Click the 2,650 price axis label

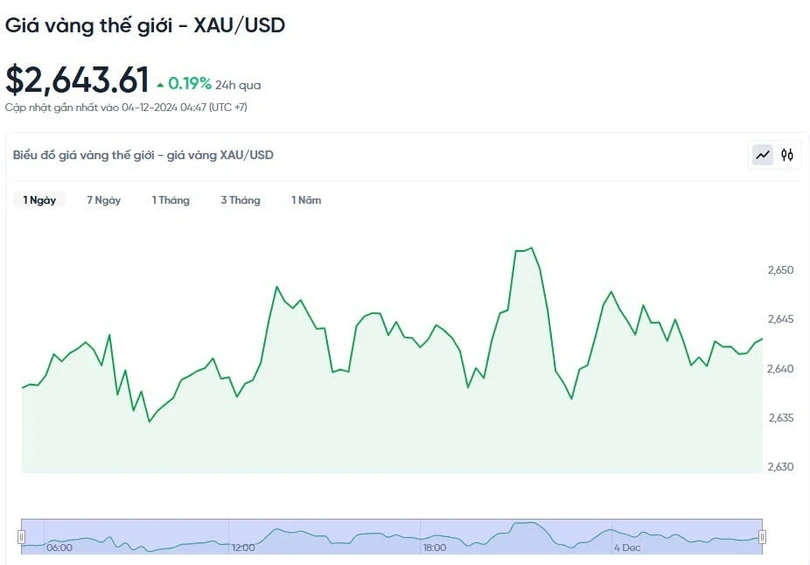(x=780, y=270)
